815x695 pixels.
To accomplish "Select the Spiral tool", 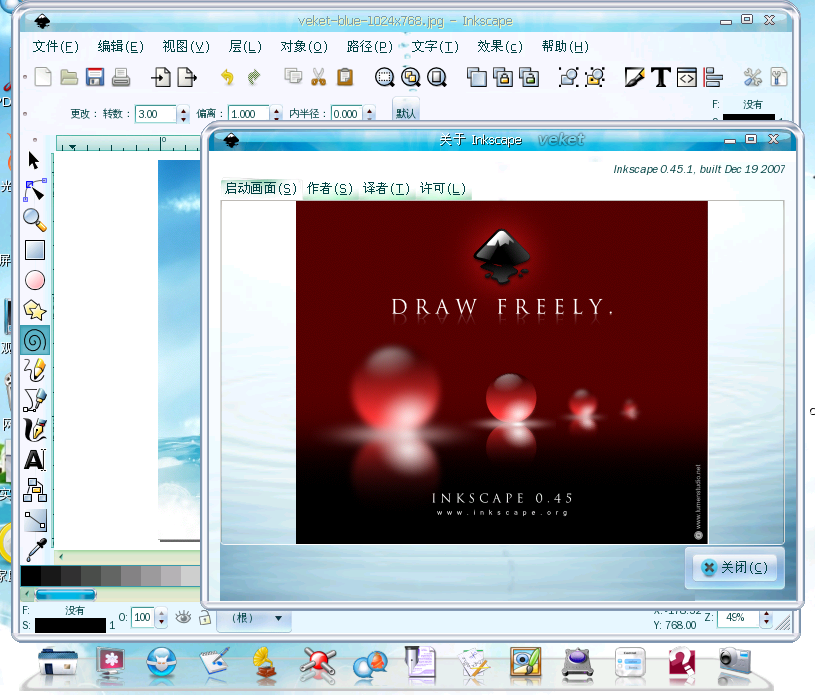I will 35,340.
